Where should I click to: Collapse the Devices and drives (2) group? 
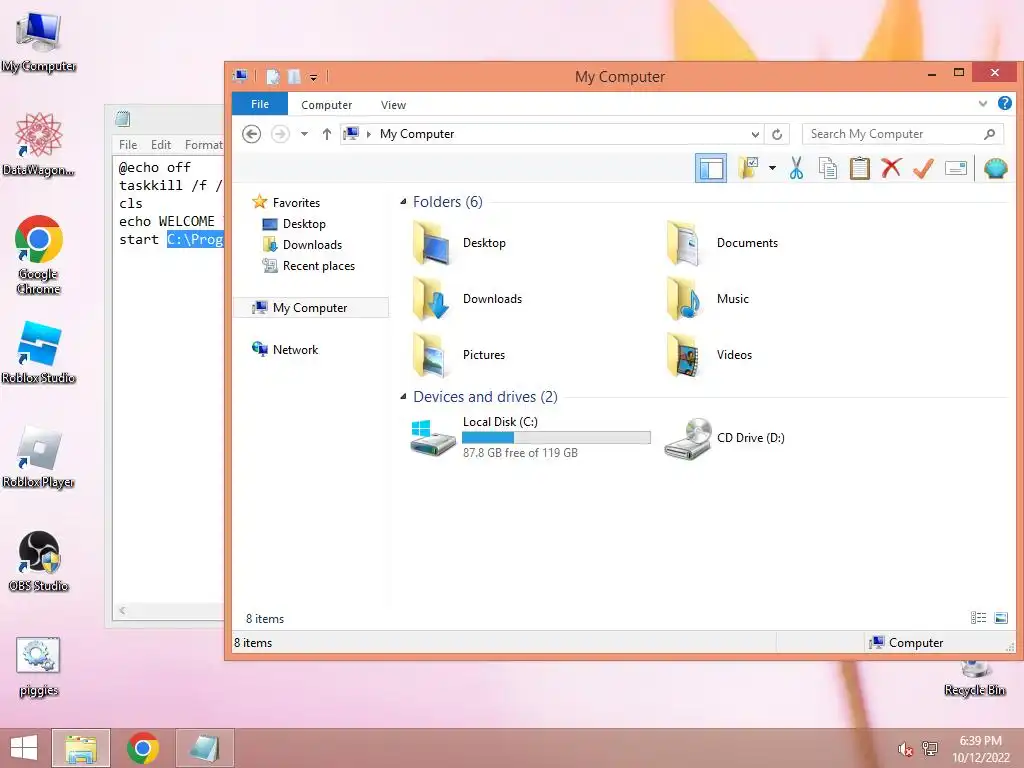click(403, 396)
